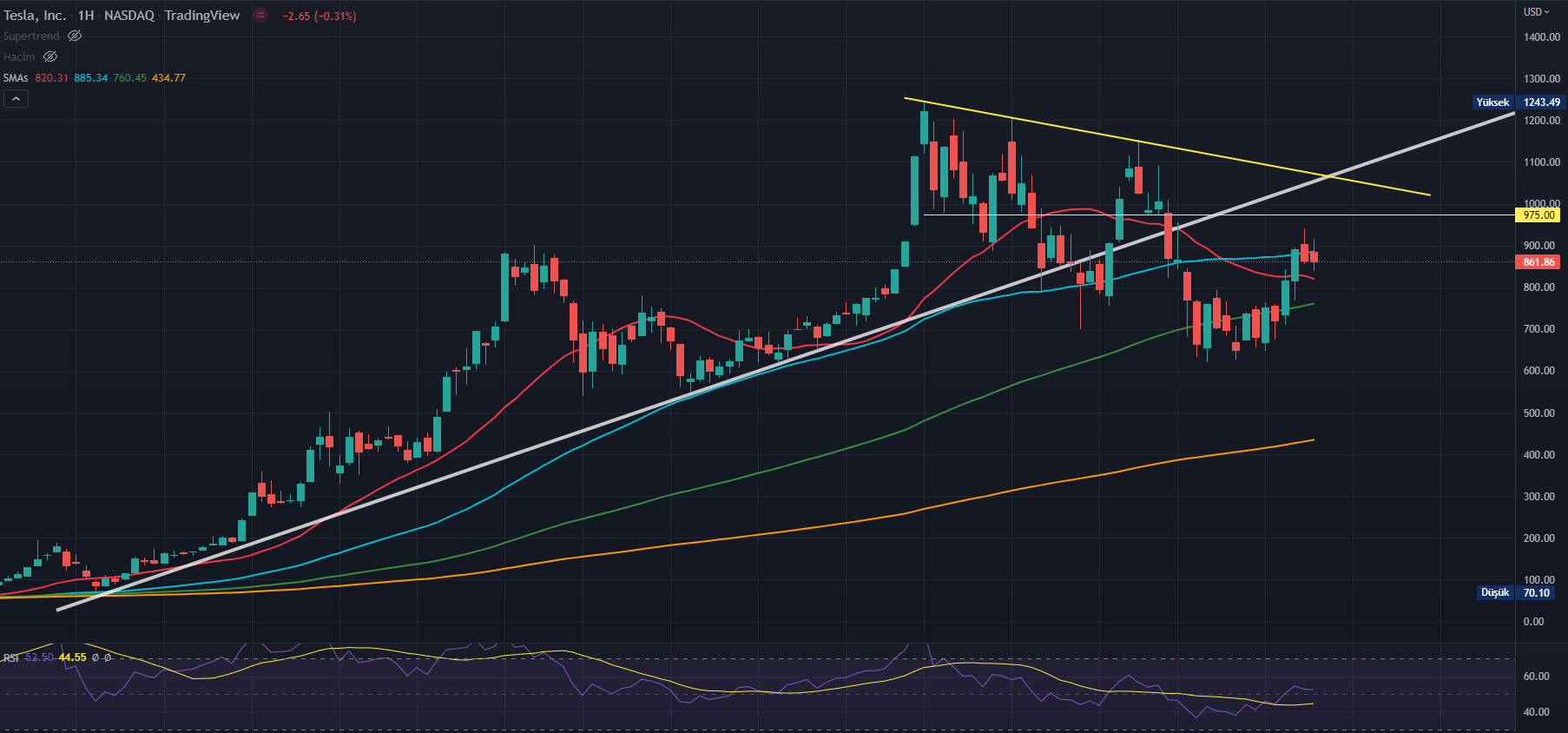Click the TradingView label in the title

[x=201, y=16]
